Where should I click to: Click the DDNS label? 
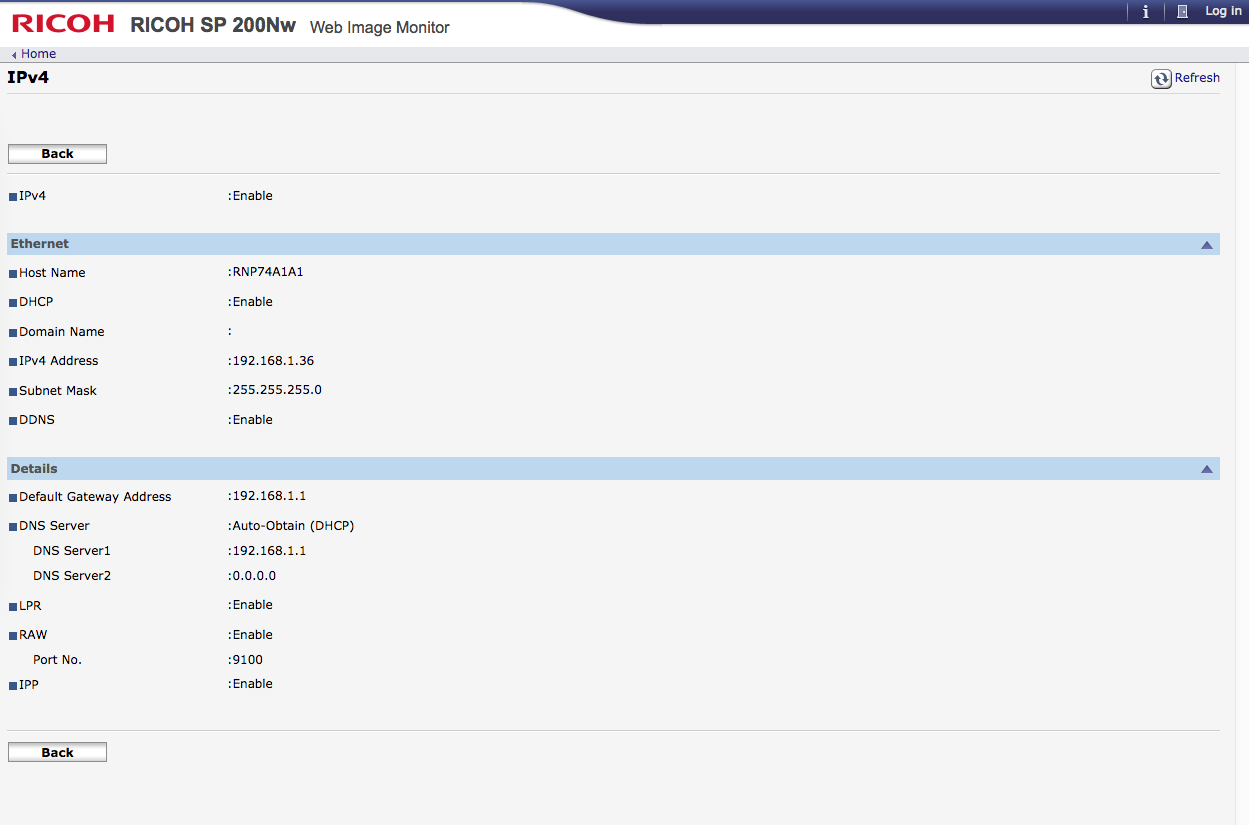coord(37,420)
